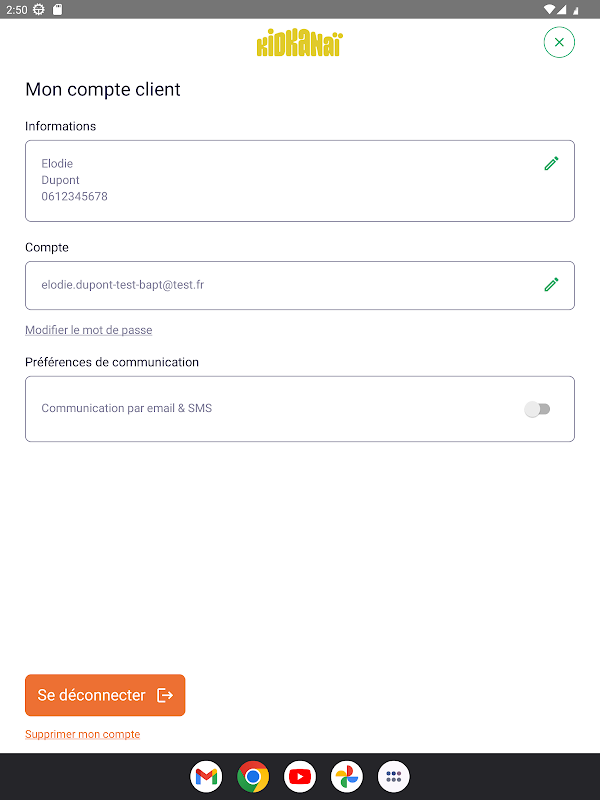The image size is (600, 800).
Task: Tap the phone number 0612345678
Action: click(x=74, y=197)
